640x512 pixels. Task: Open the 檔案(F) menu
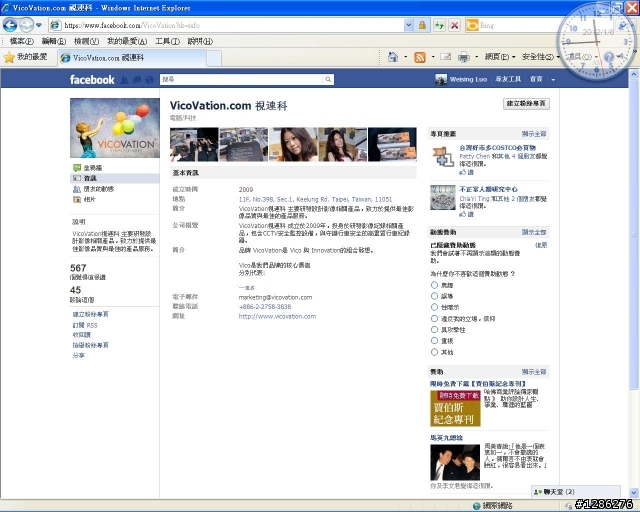click(x=22, y=41)
